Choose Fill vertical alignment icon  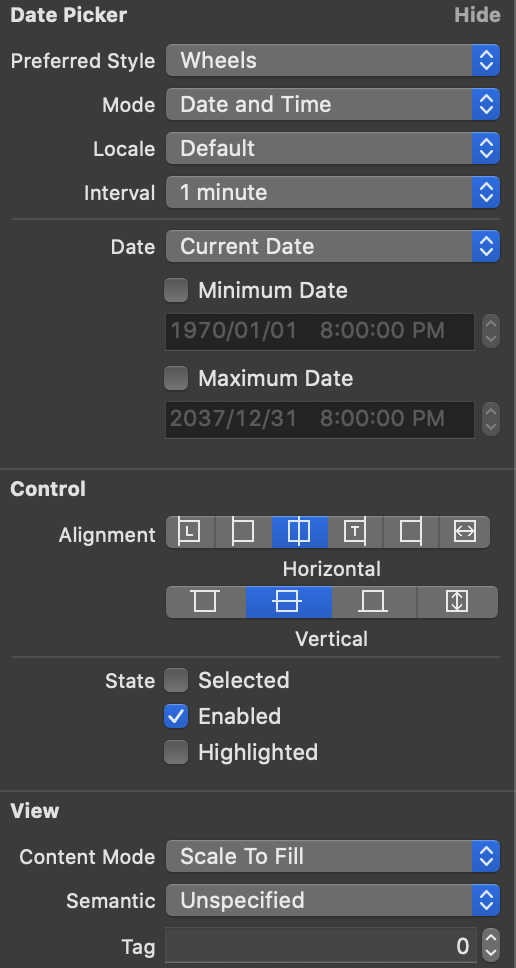457,602
